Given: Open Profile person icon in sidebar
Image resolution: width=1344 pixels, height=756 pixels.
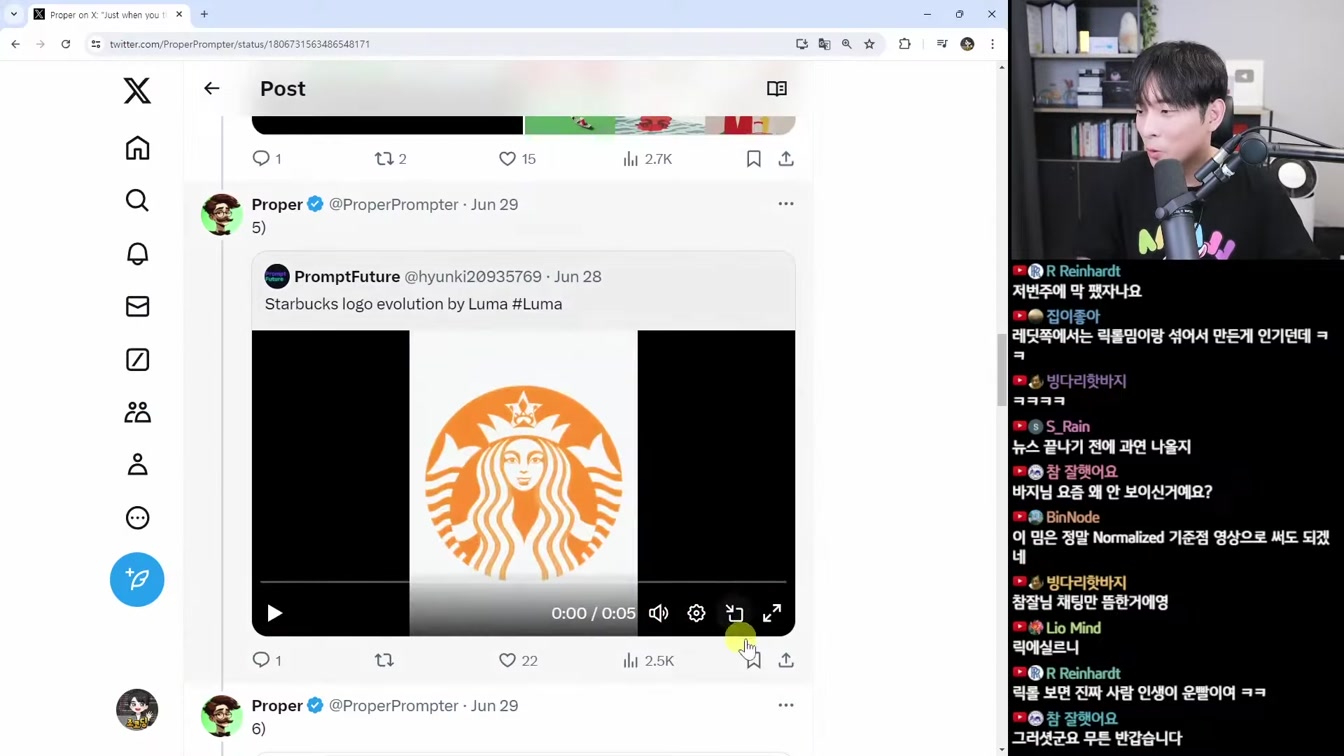Looking at the screenshot, I should 137,465.
